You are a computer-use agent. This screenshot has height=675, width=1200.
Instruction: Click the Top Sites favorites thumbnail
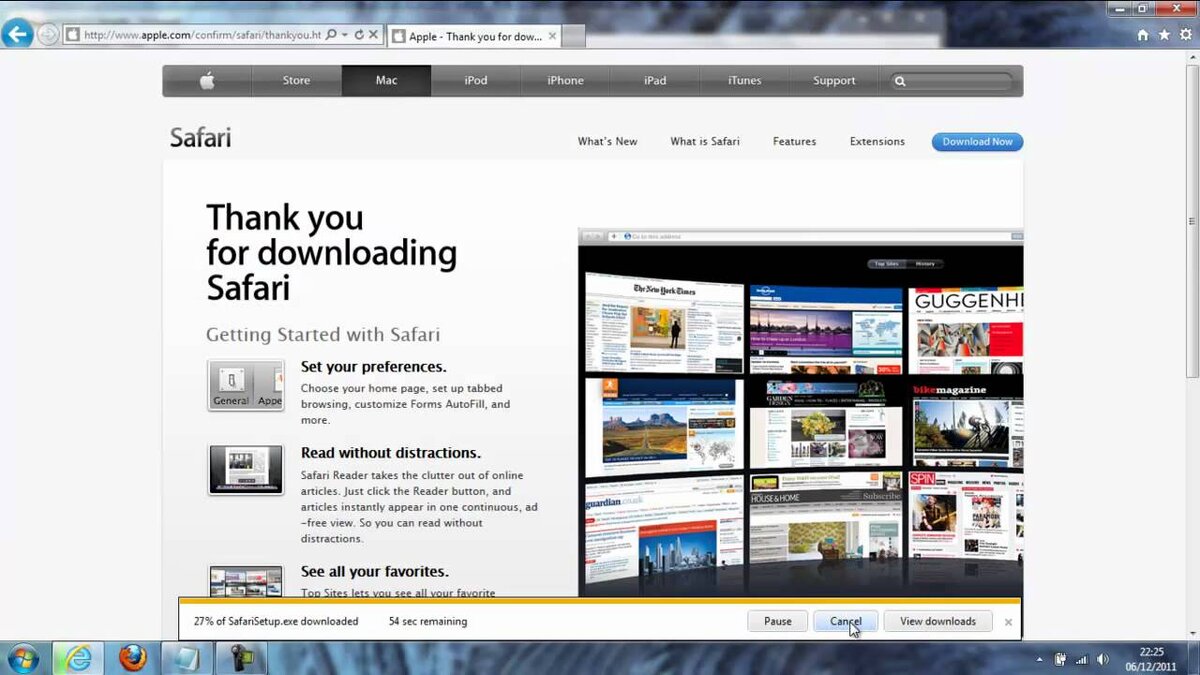(x=246, y=581)
